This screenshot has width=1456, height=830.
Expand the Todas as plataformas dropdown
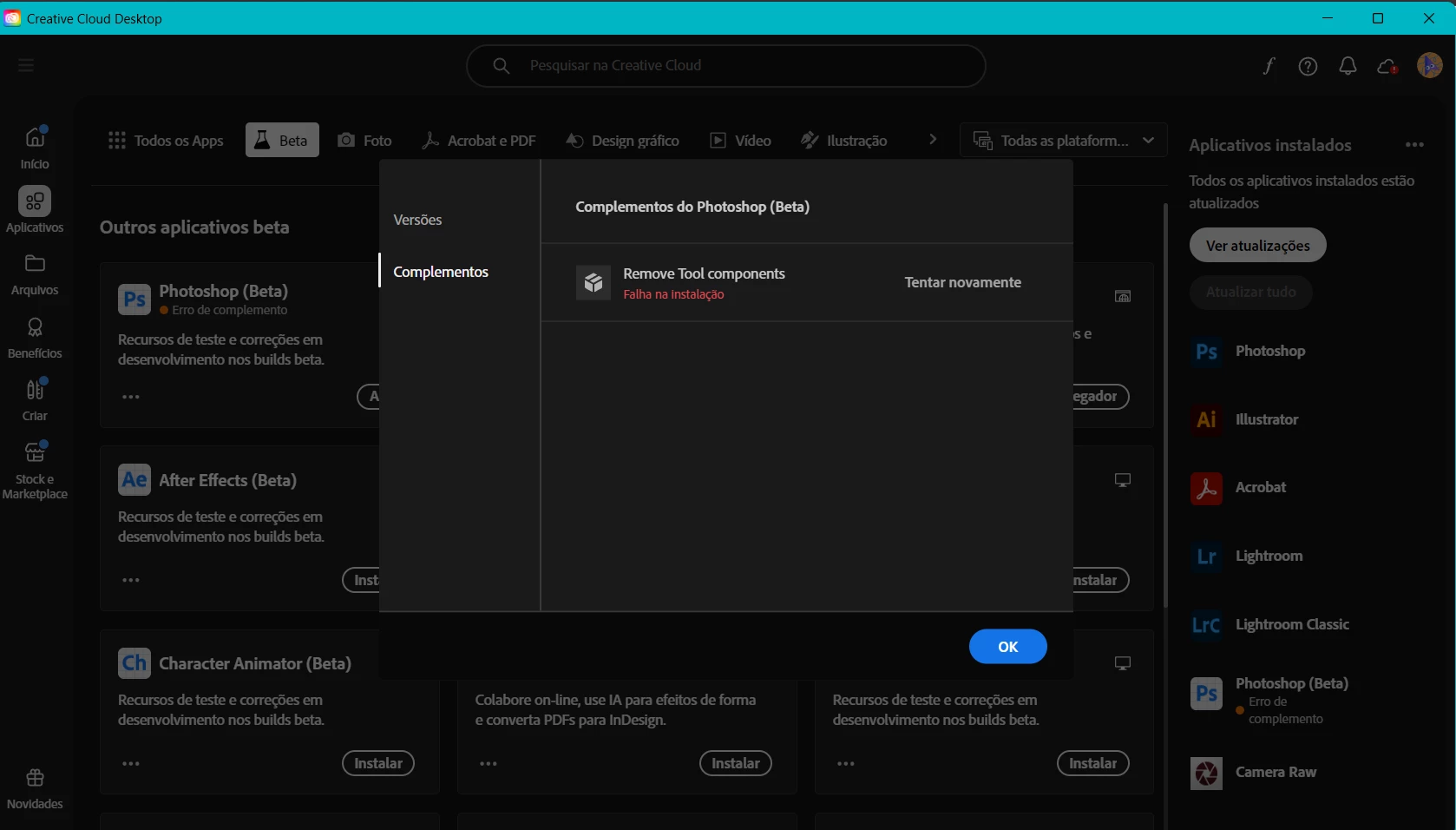[x=1064, y=140]
